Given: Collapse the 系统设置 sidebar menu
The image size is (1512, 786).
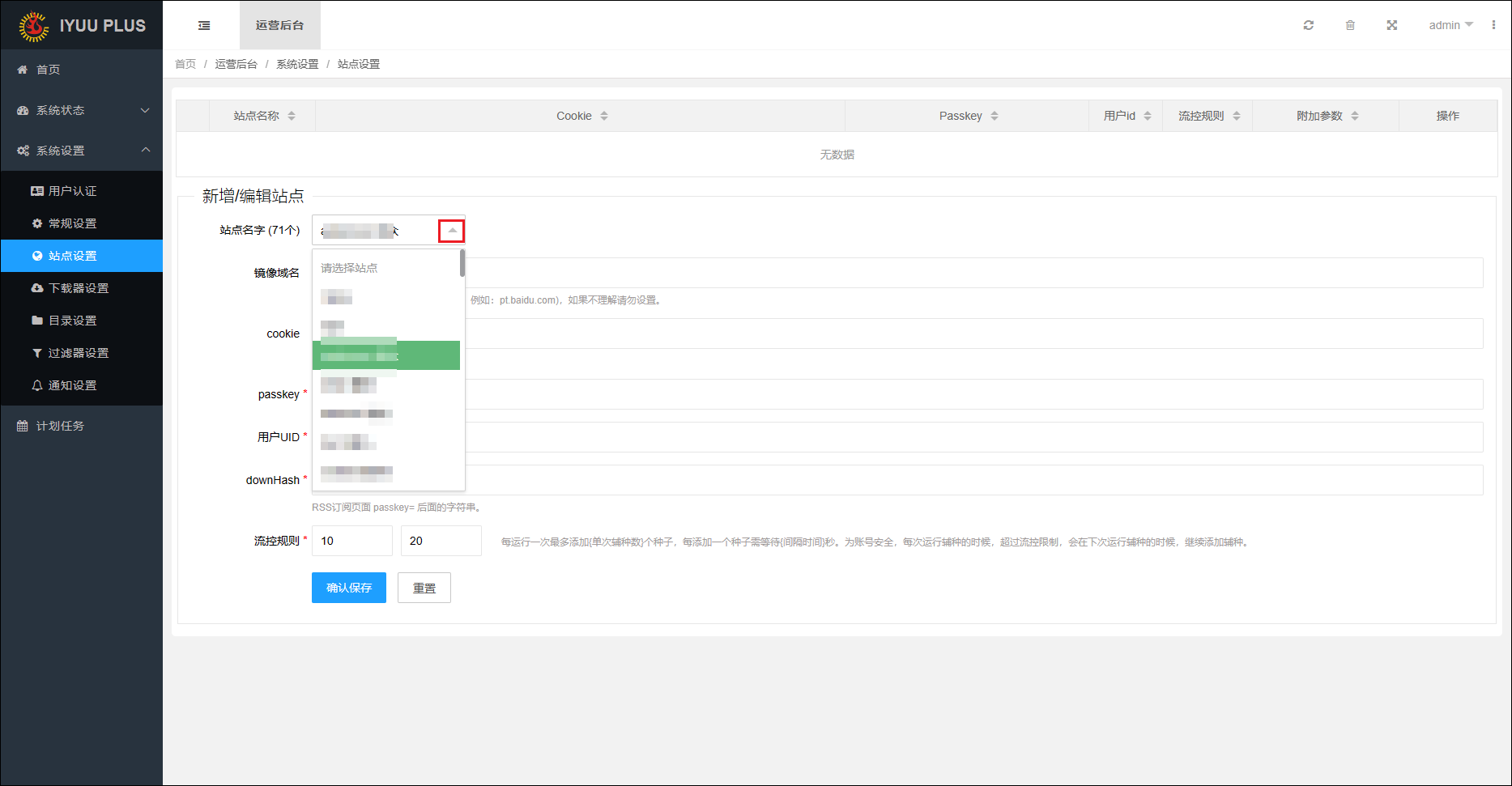Looking at the screenshot, I should [81, 151].
